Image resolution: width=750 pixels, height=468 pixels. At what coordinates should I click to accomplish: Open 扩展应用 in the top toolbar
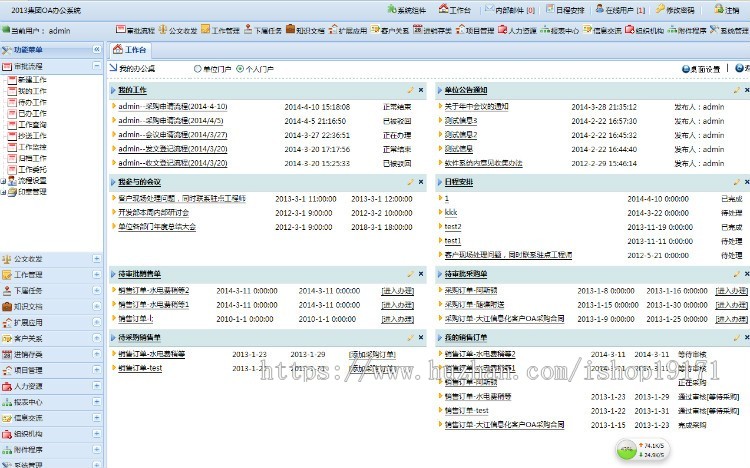tap(348, 30)
